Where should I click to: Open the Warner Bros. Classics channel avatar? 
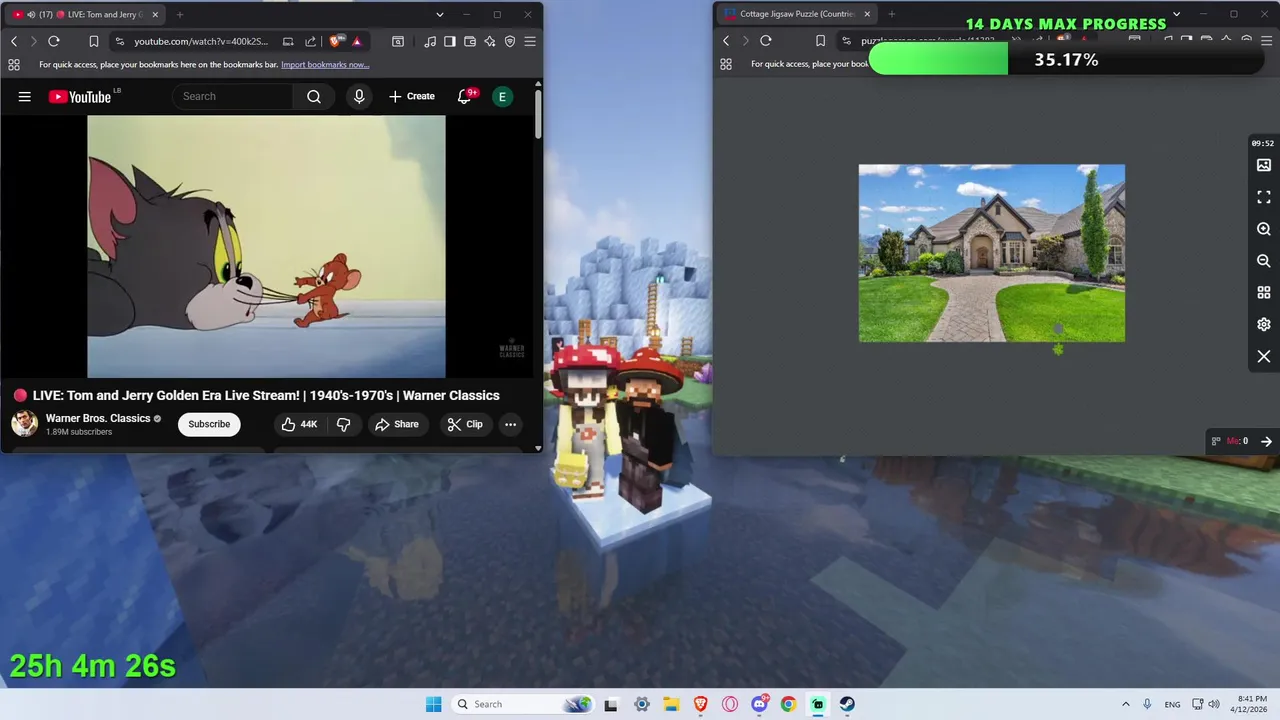(x=25, y=424)
